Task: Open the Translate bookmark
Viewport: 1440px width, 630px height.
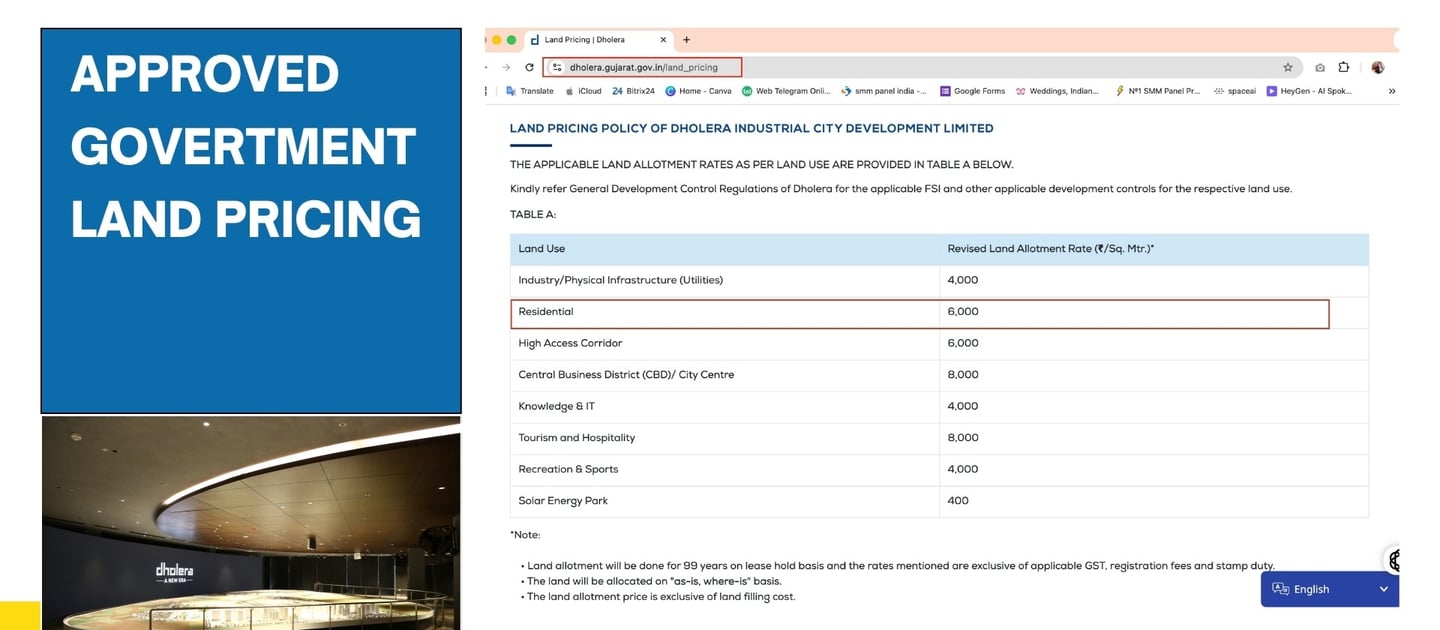Action: [x=530, y=91]
